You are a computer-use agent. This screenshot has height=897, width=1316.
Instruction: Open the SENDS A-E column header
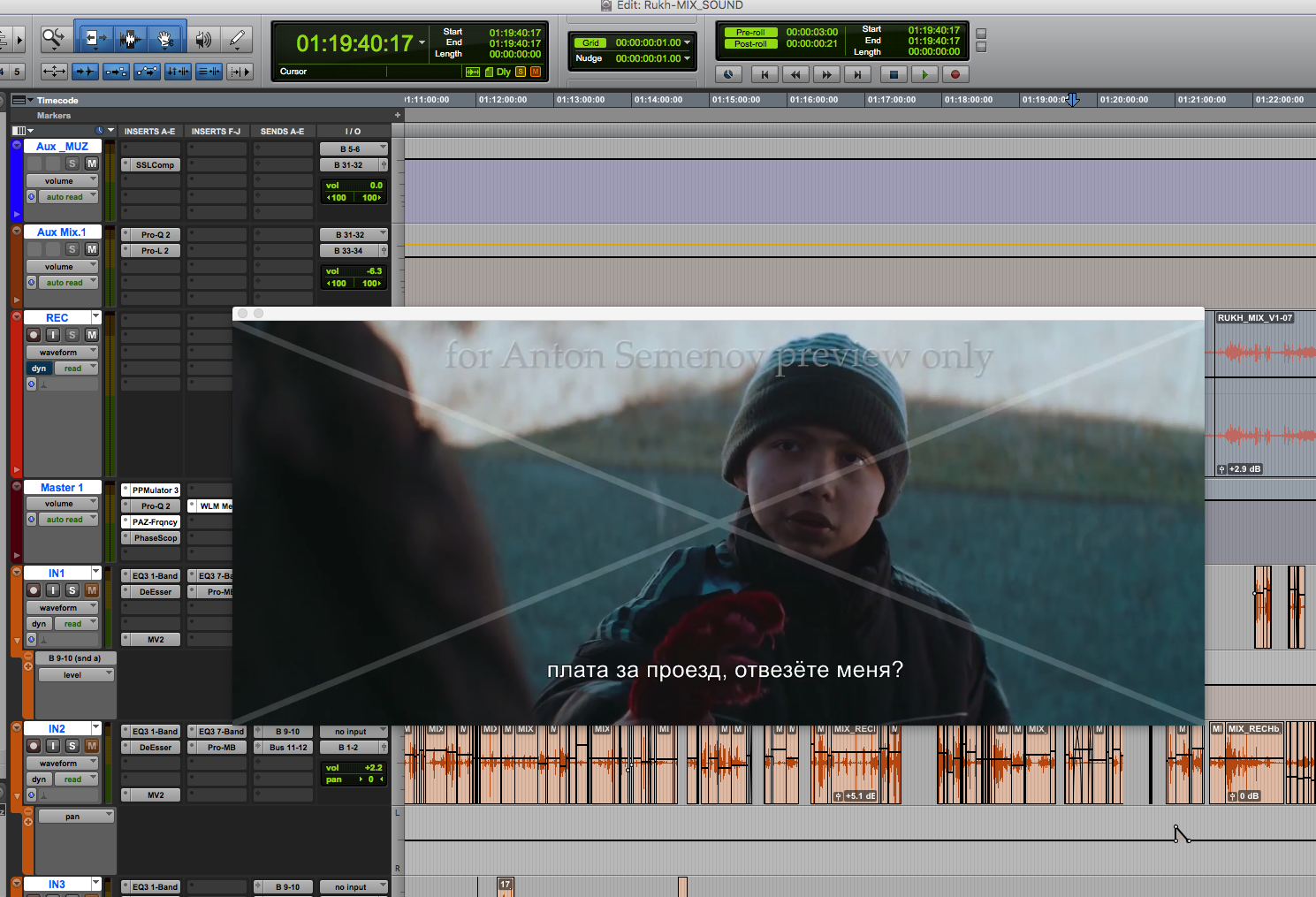pos(282,131)
